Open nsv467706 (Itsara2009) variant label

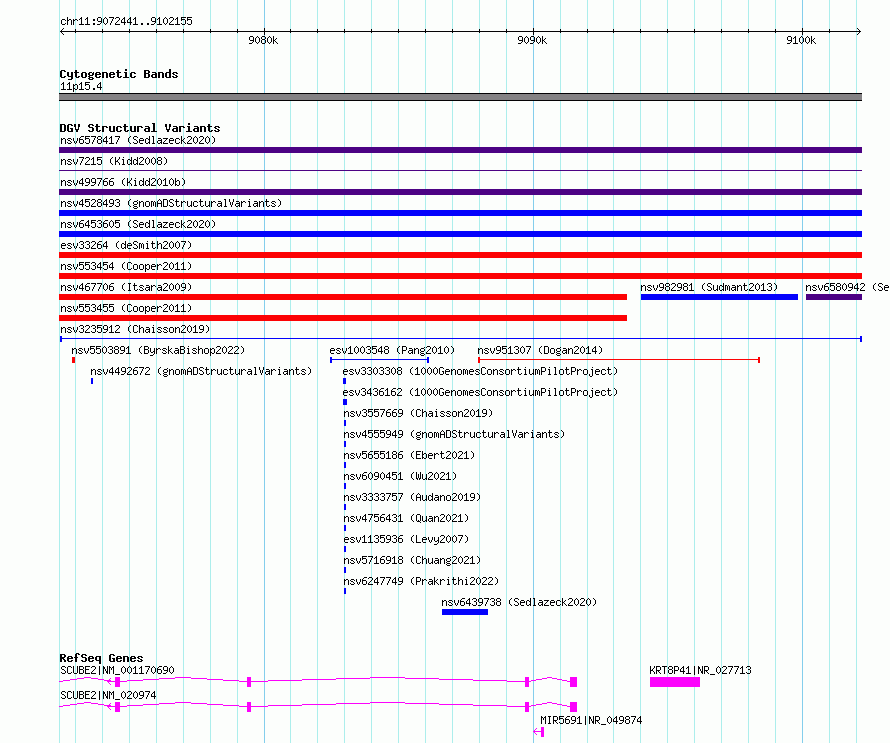[126, 287]
